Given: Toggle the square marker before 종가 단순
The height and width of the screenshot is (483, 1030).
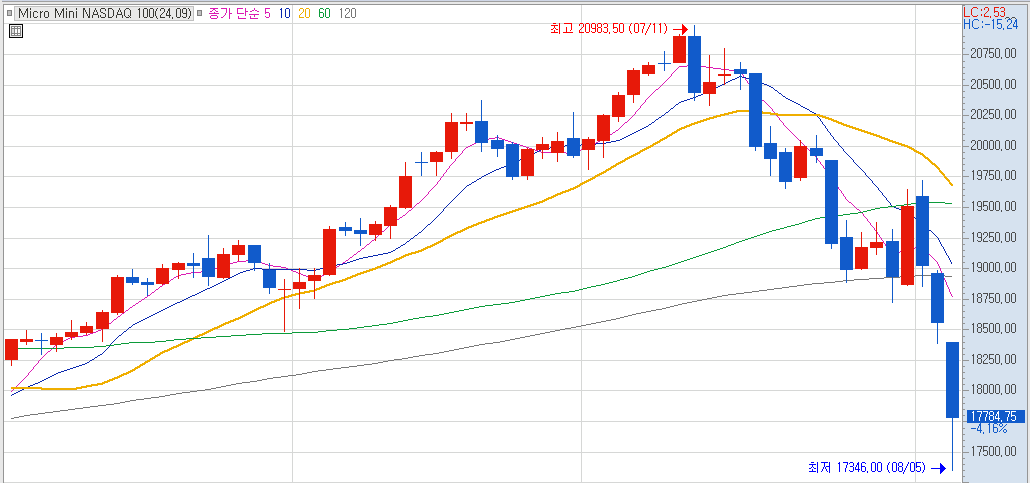Looking at the screenshot, I should (202, 13).
